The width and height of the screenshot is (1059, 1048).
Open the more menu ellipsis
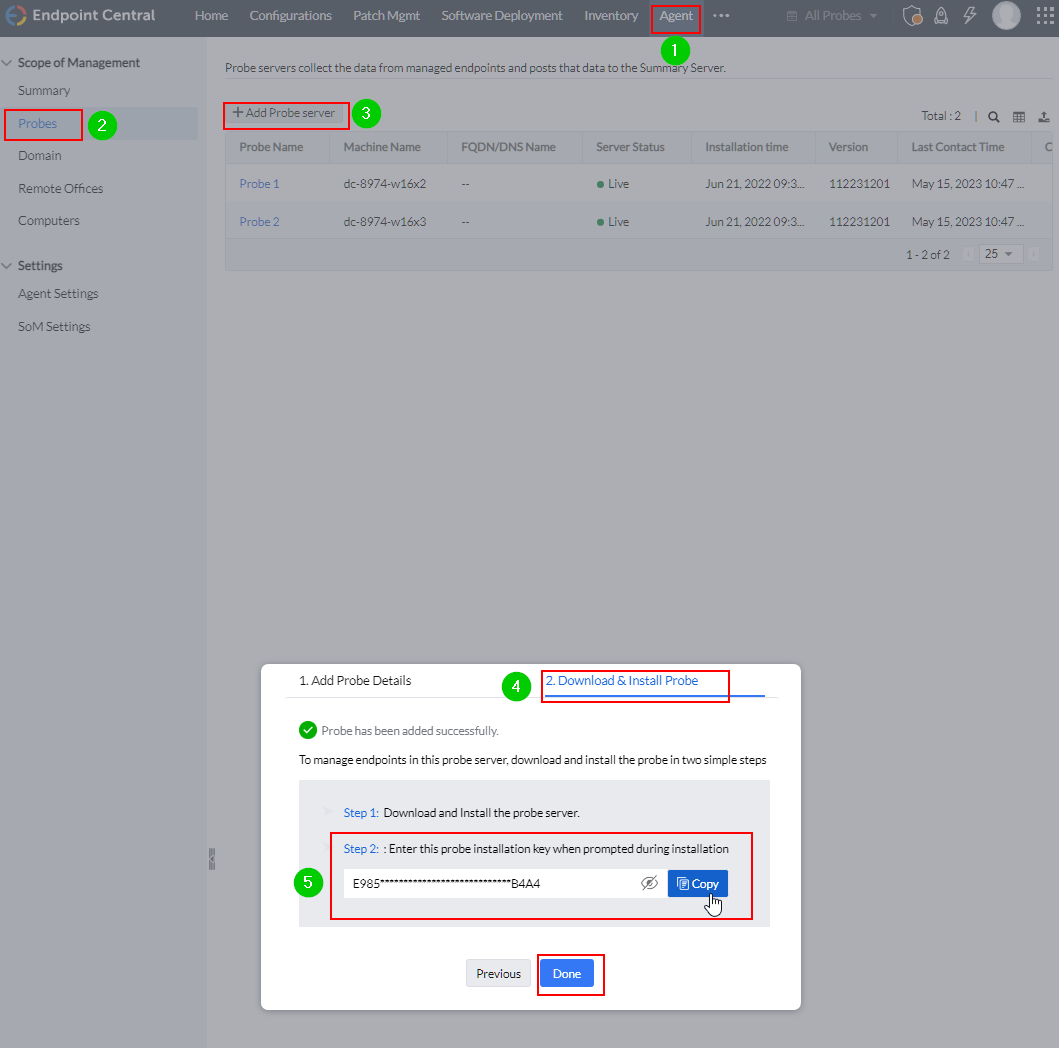click(721, 16)
